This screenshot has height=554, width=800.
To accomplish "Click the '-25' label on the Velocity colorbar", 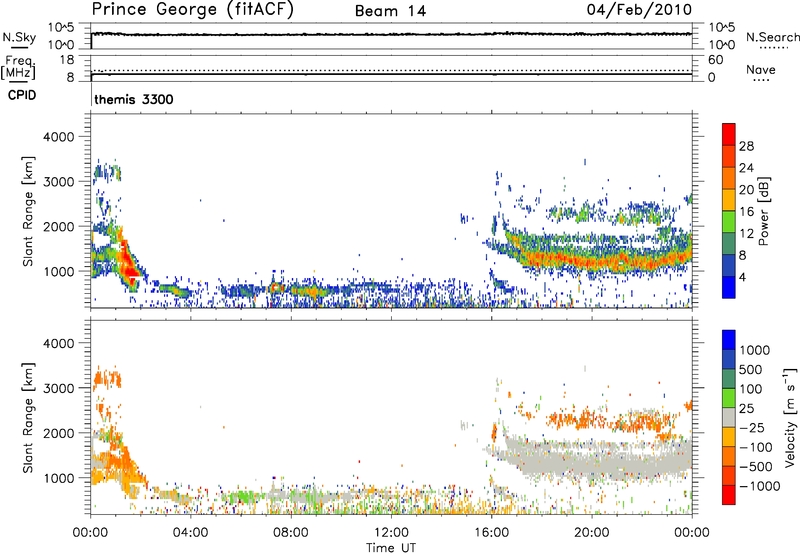I will (752, 428).
